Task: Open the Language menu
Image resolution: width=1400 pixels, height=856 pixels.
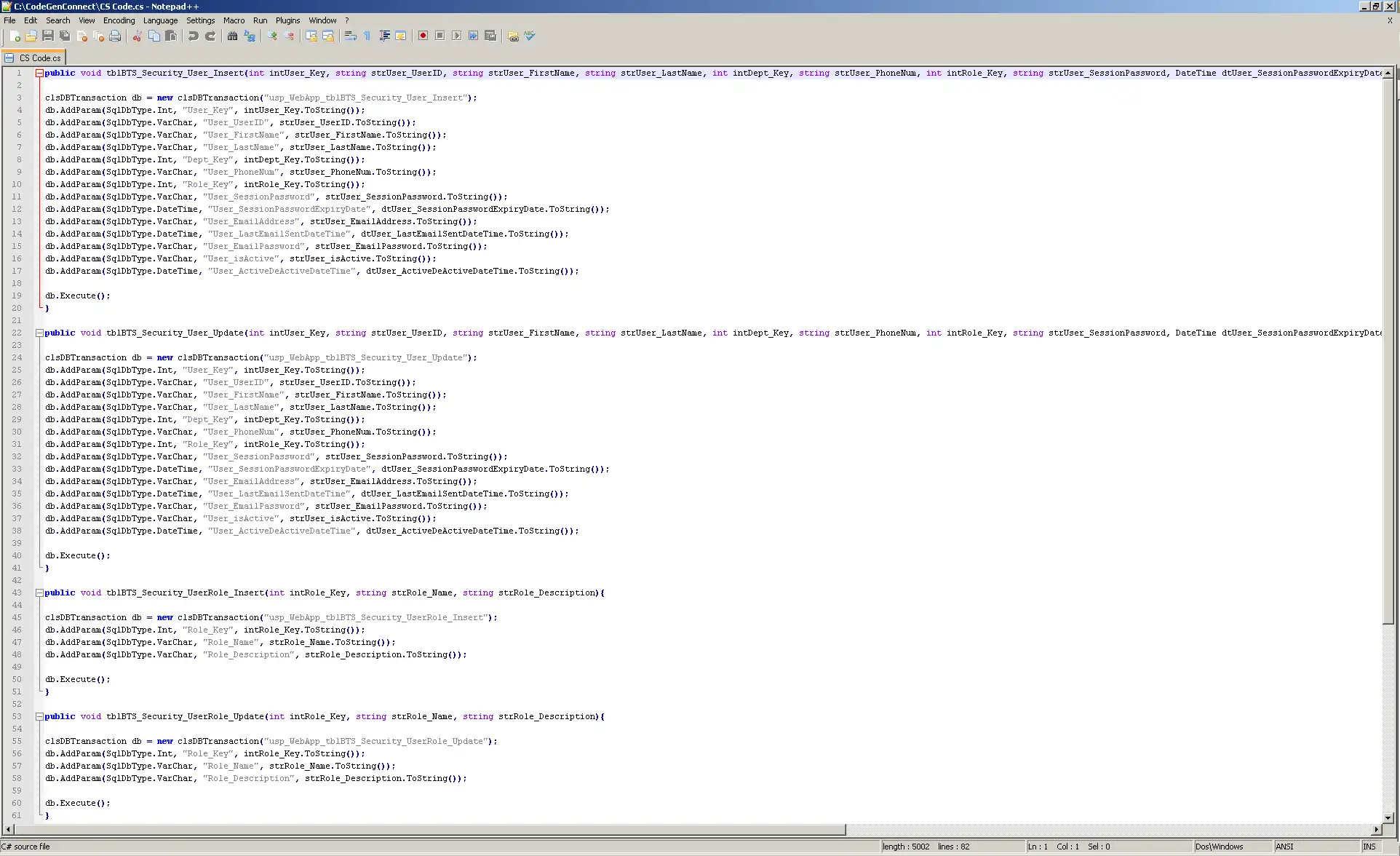Action: 160,20
